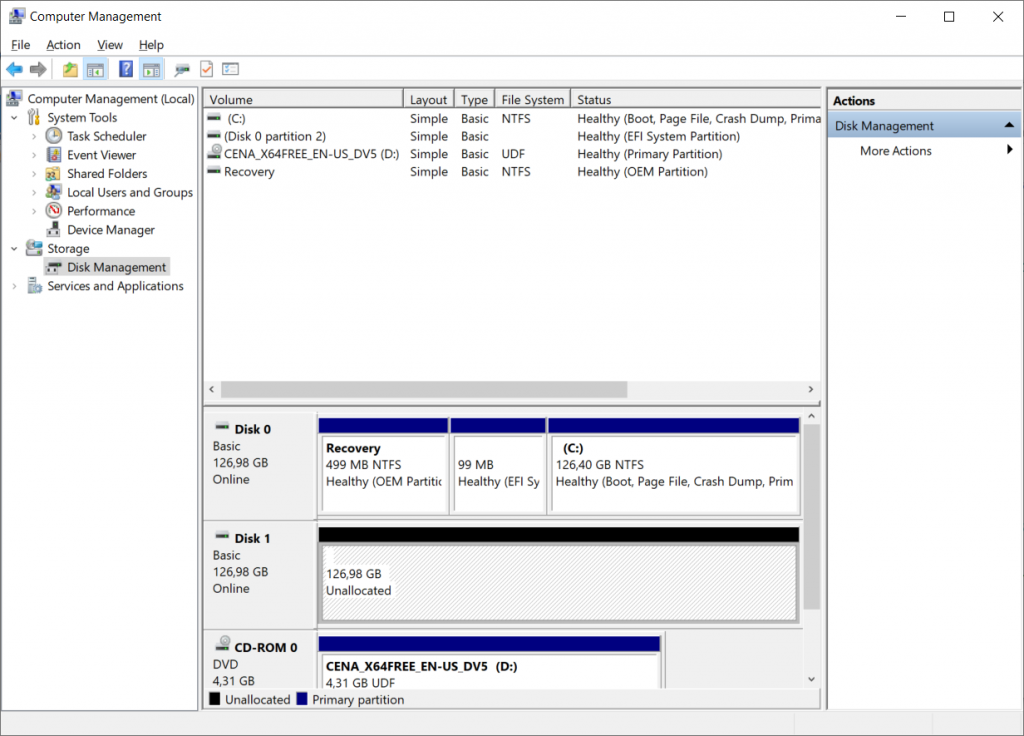Click the Disk 1 label panel
The width and height of the screenshot is (1024, 736).
(x=261, y=575)
